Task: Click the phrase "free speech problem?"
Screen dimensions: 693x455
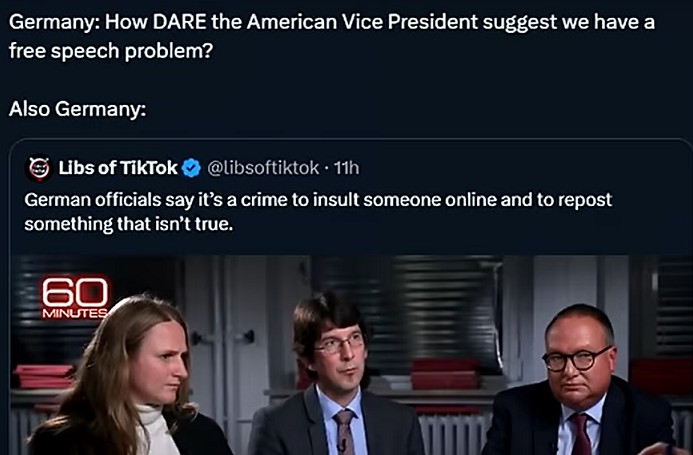Action: tap(110, 51)
